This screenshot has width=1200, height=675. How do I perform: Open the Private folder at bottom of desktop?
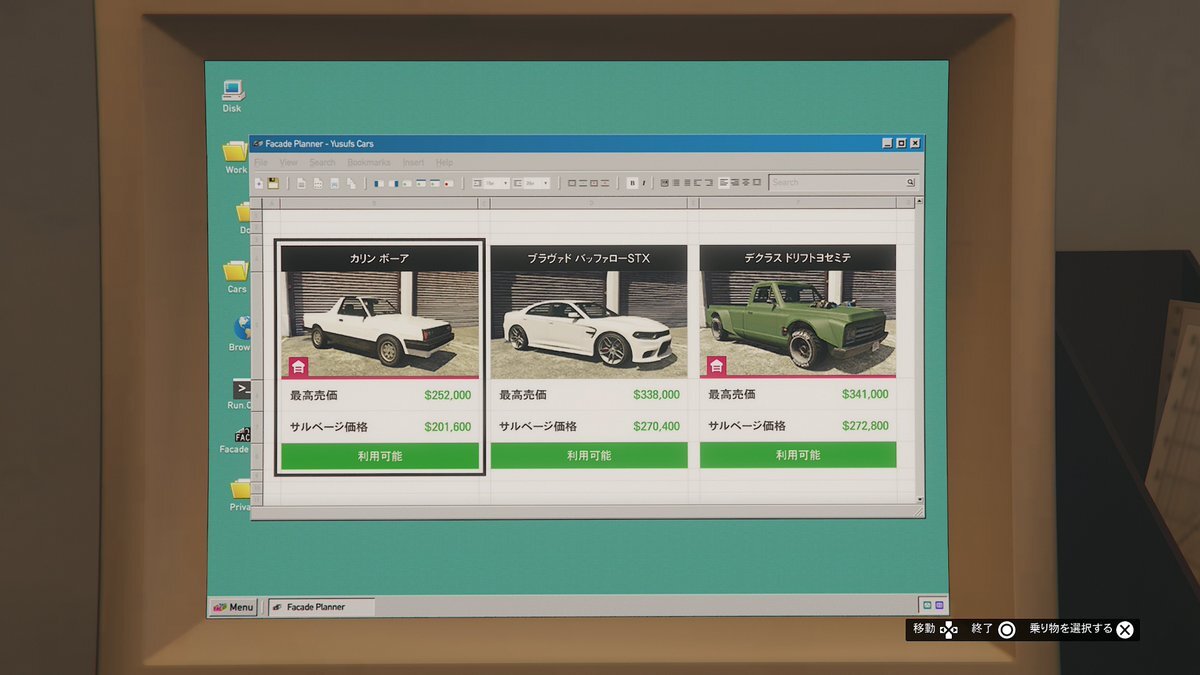[x=240, y=495]
